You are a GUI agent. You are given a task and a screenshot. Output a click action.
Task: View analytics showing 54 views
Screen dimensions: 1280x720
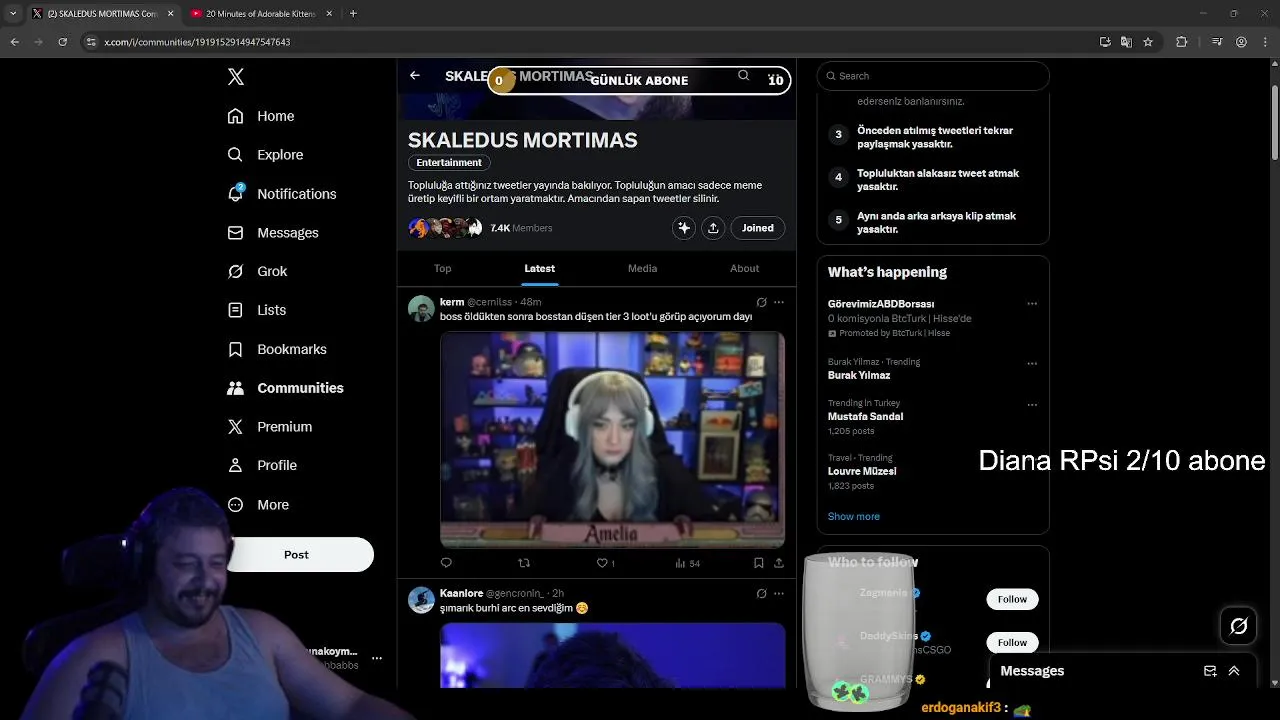pyautogui.click(x=688, y=563)
